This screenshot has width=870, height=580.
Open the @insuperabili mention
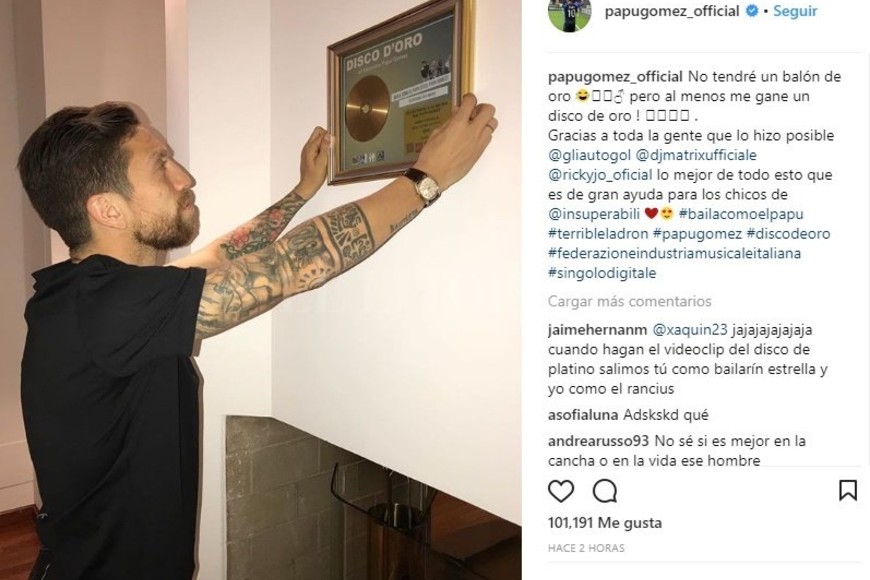click(x=594, y=214)
